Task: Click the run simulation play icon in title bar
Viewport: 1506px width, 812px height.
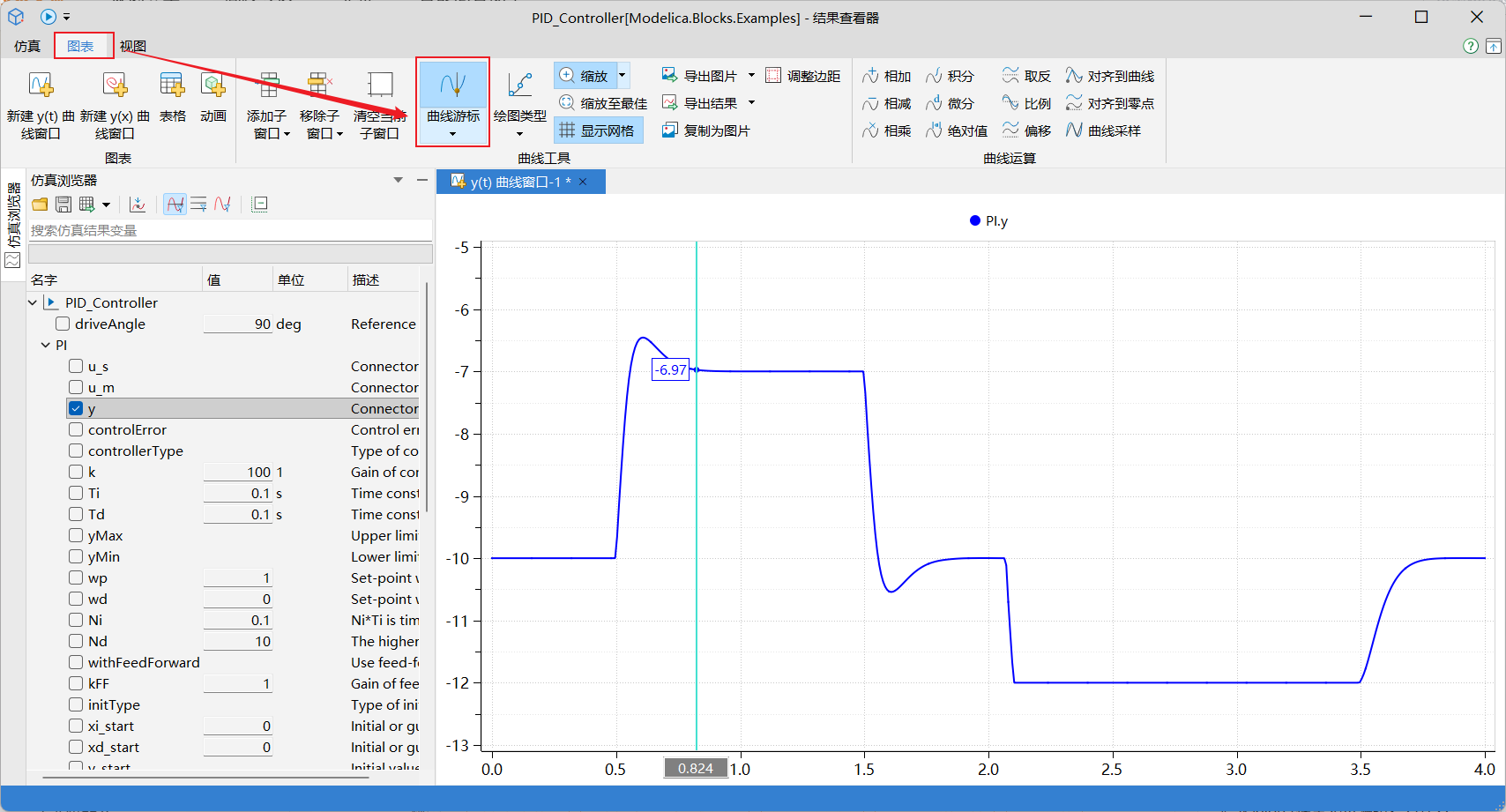Action: (x=48, y=17)
